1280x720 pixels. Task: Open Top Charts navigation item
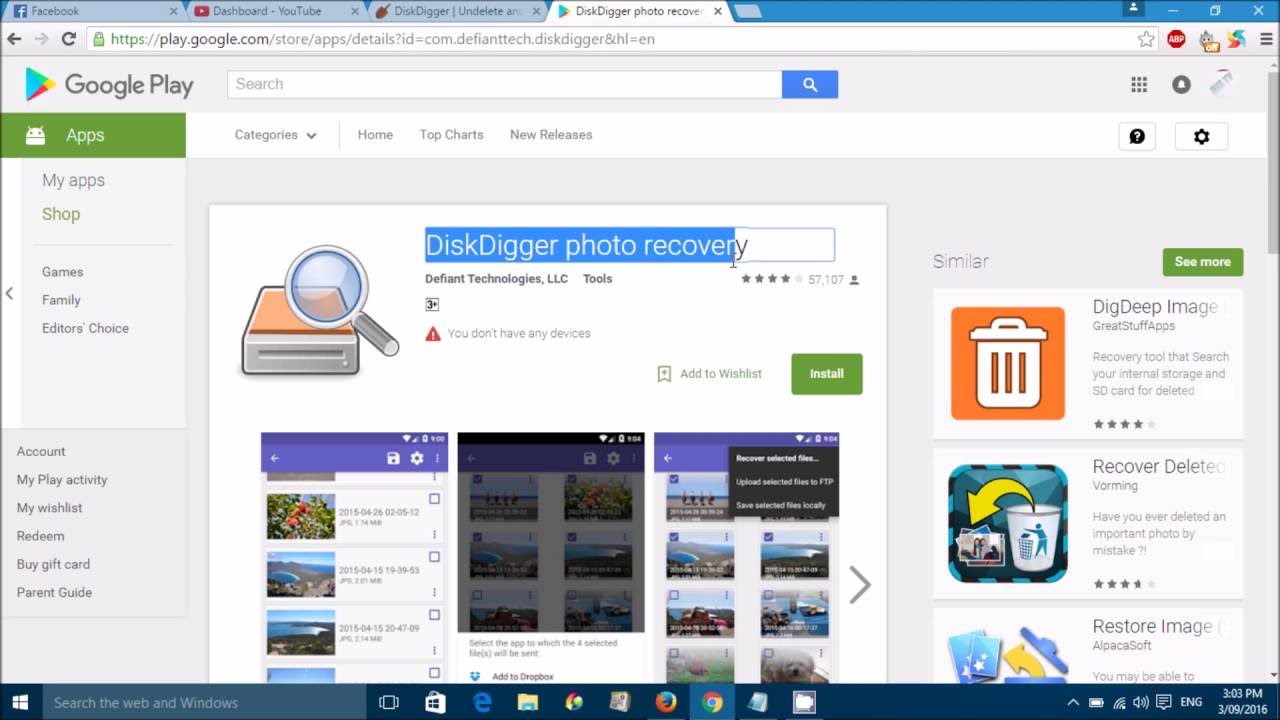[451, 135]
